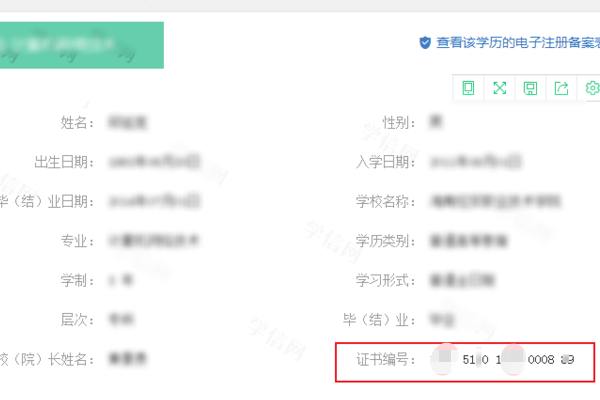Click the blue shield icon
The image size is (600, 400).
point(424,43)
